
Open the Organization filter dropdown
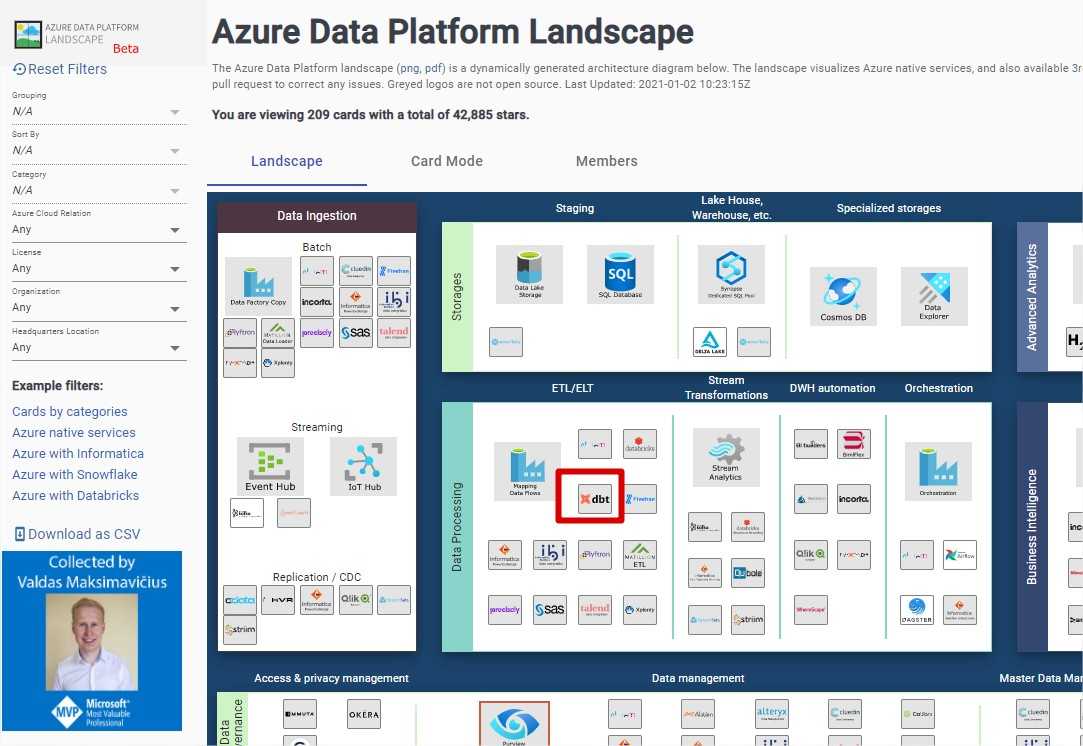(99, 307)
